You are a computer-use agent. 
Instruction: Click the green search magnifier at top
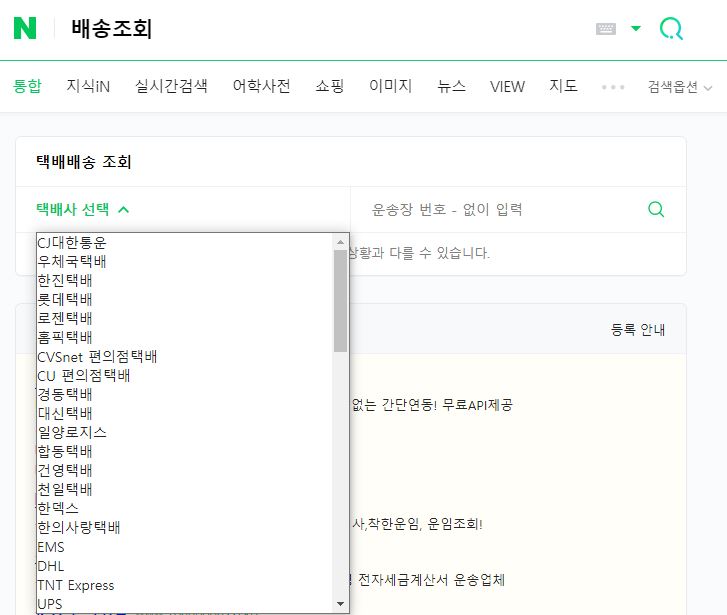[x=671, y=29]
